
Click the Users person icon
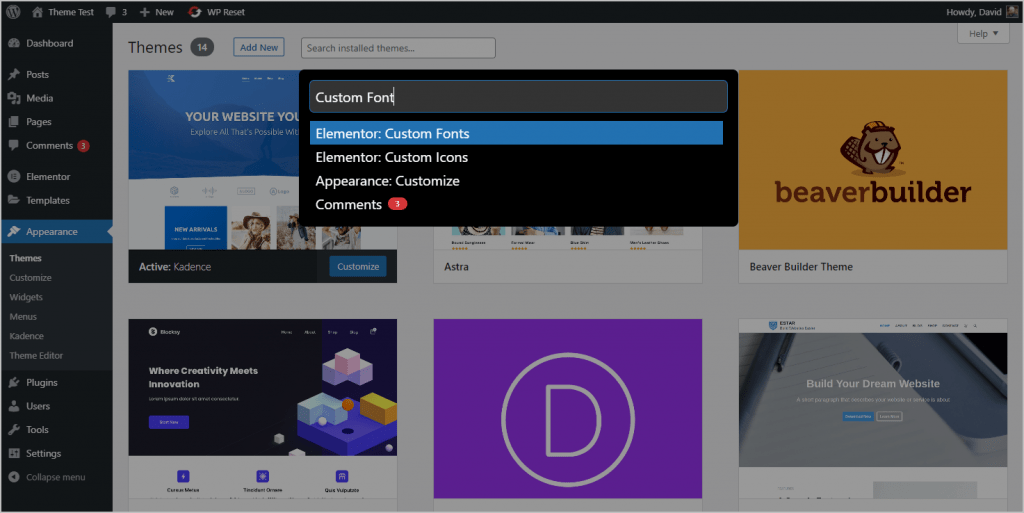coord(14,406)
